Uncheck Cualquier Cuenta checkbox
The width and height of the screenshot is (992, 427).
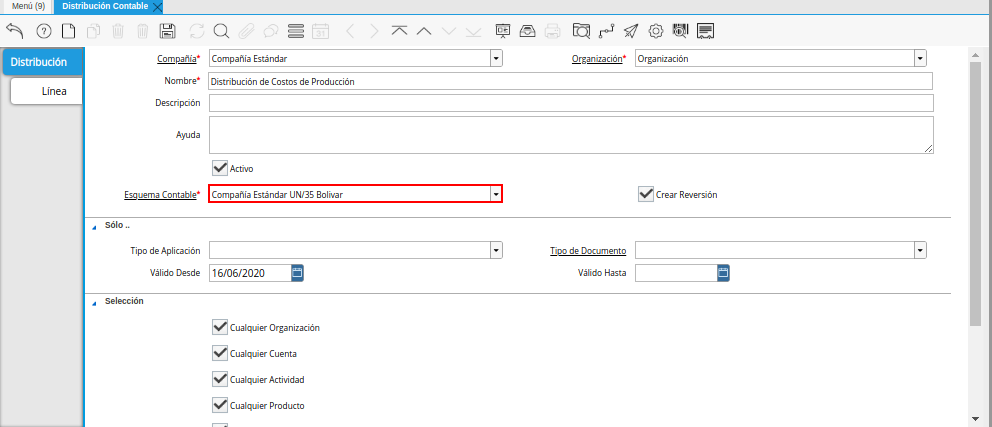220,354
